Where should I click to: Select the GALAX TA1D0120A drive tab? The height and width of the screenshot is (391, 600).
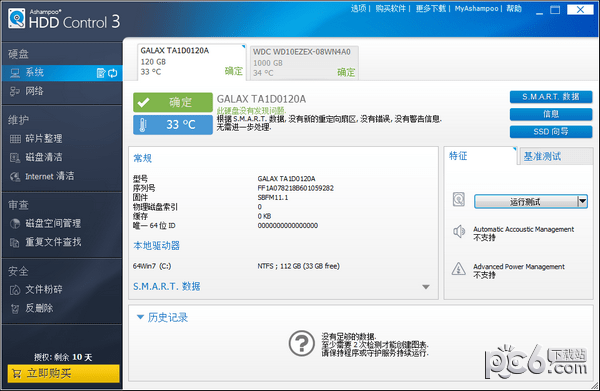click(x=191, y=62)
